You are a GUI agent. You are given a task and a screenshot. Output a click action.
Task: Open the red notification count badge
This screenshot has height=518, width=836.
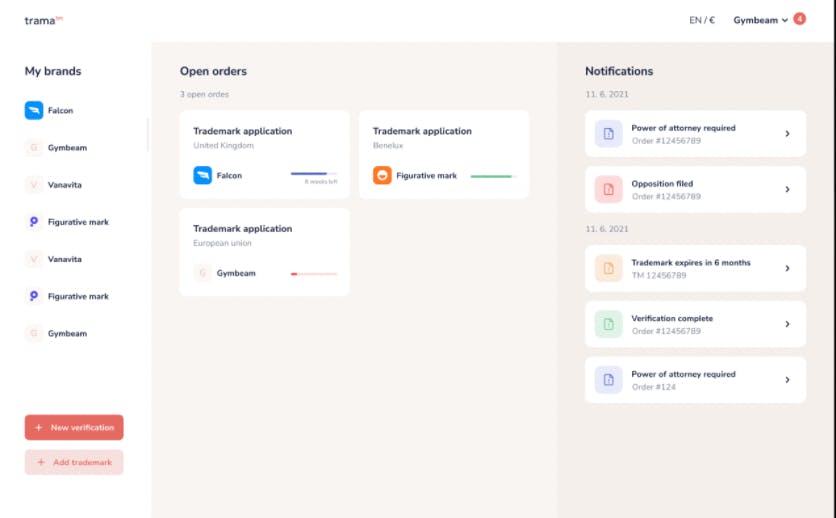(799, 19)
